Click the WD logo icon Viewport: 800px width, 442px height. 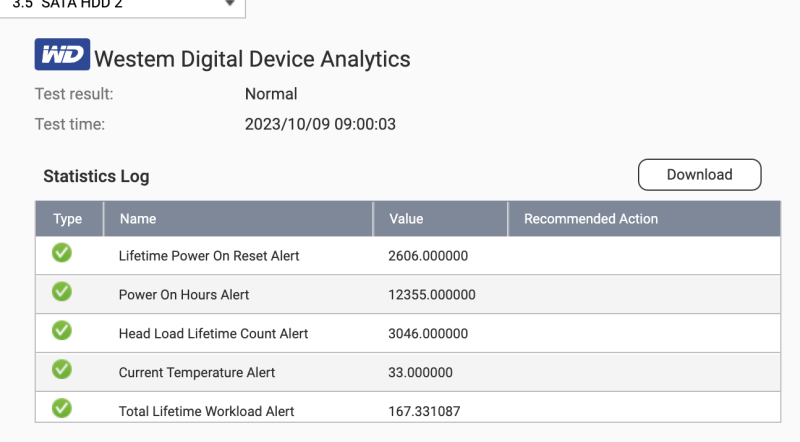62,54
